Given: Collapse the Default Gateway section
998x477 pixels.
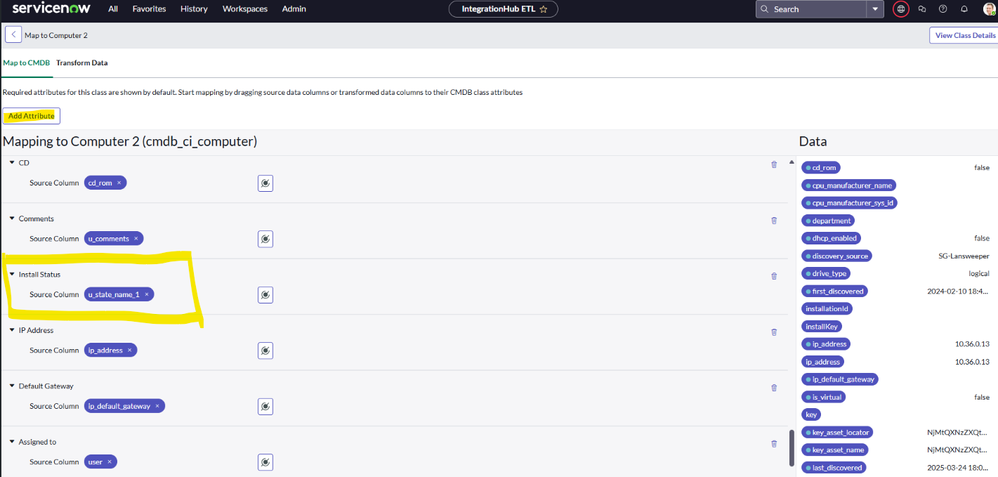Looking at the screenshot, I should (12, 386).
